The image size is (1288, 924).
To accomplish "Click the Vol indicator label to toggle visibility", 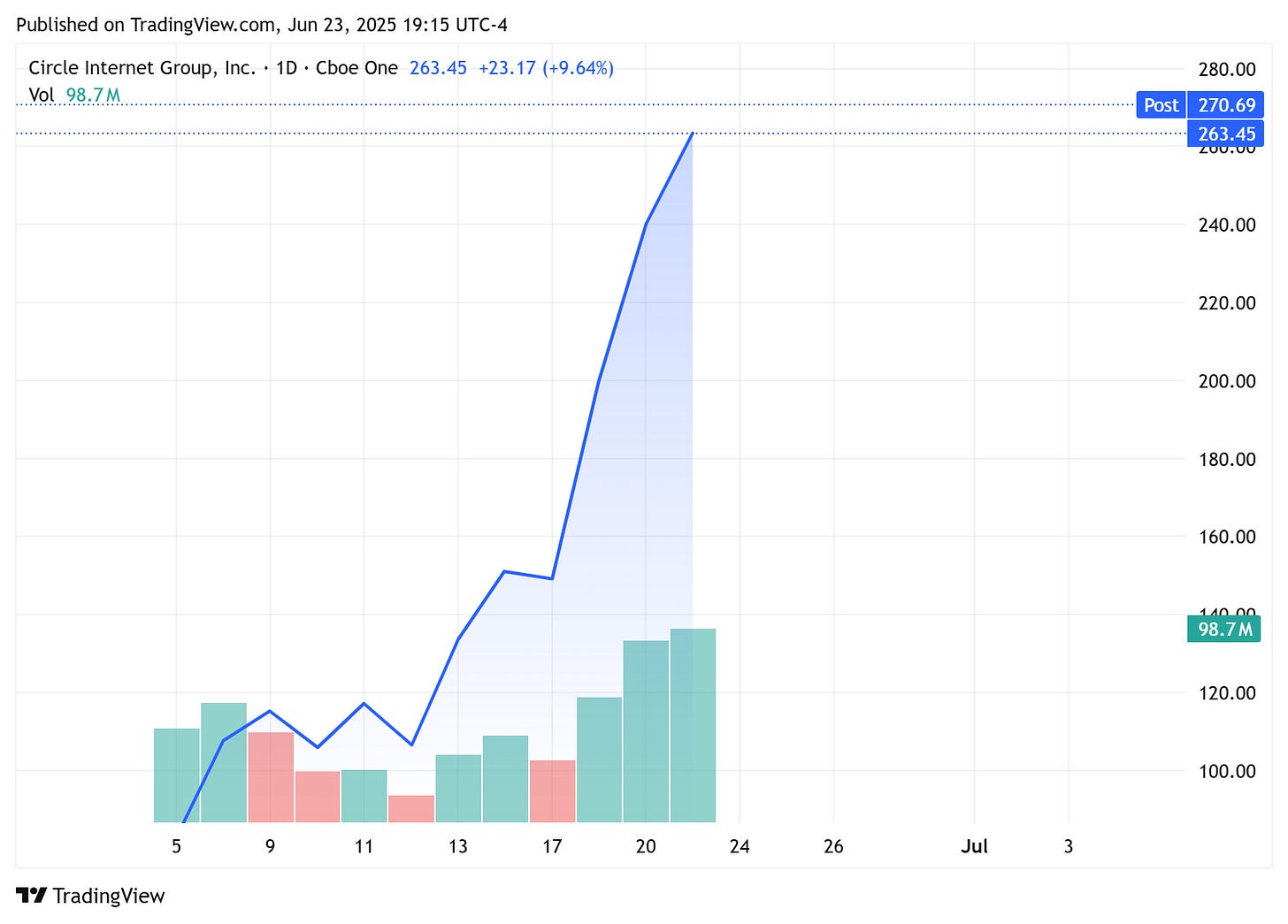I will point(42,95).
